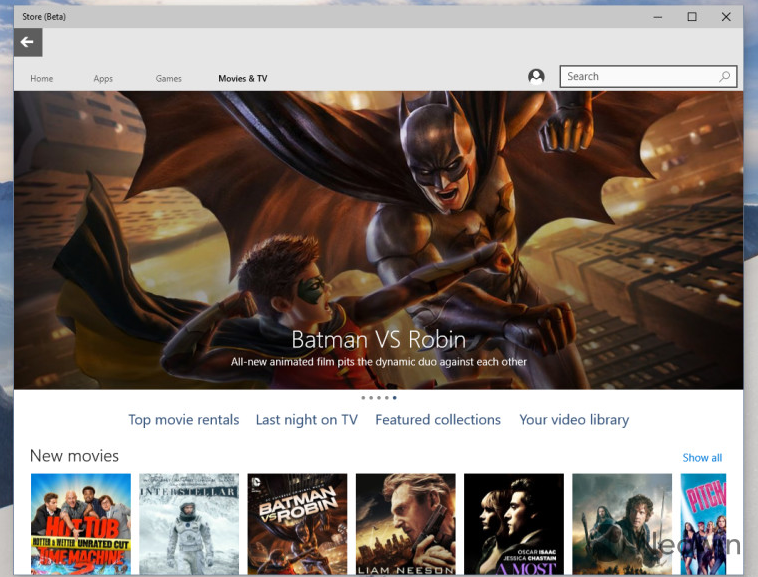Open the Oscar Isaac Jessica Chastain poster
Image resolution: width=758 pixels, height=577 pixels.
(514, 524)
